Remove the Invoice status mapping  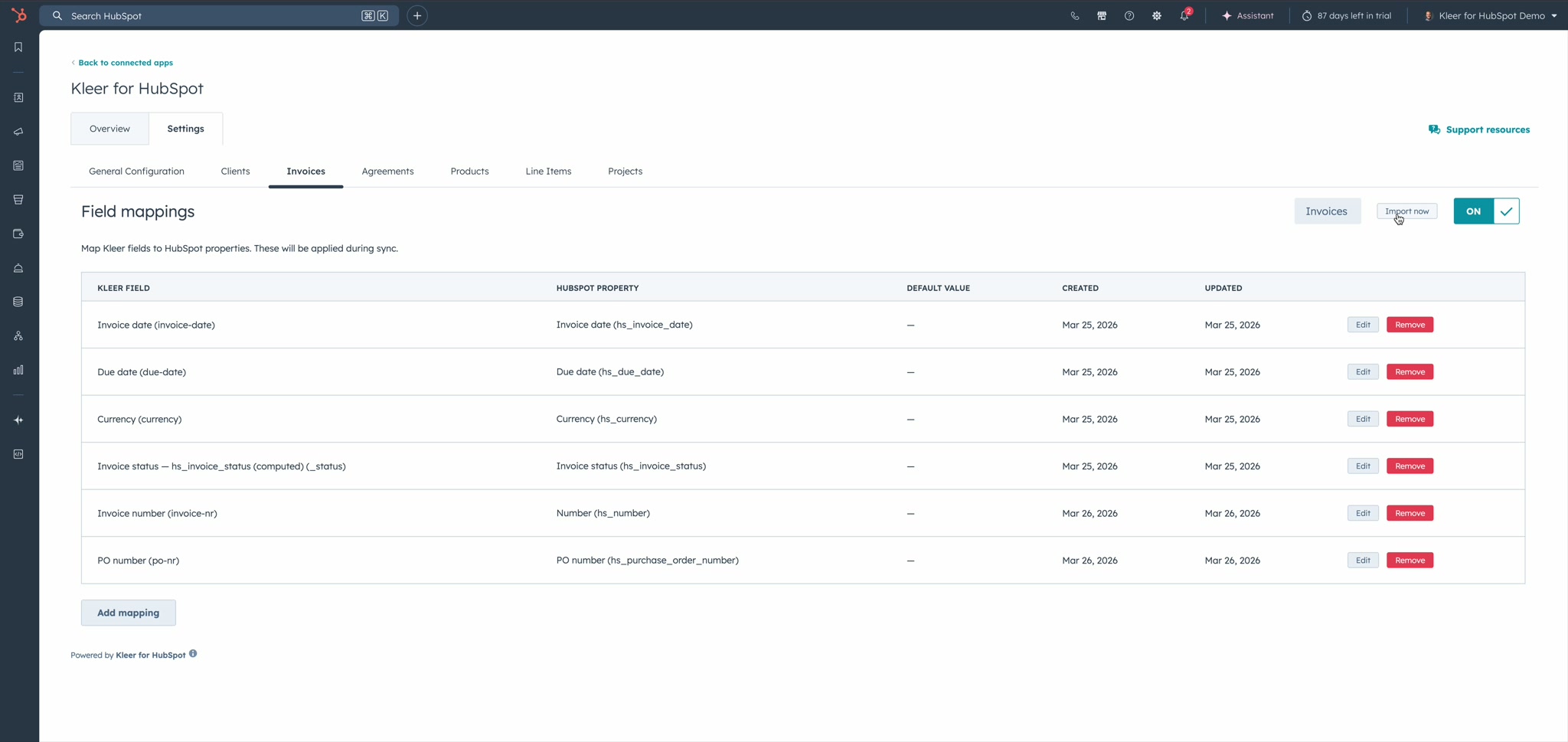point(1410,466)
